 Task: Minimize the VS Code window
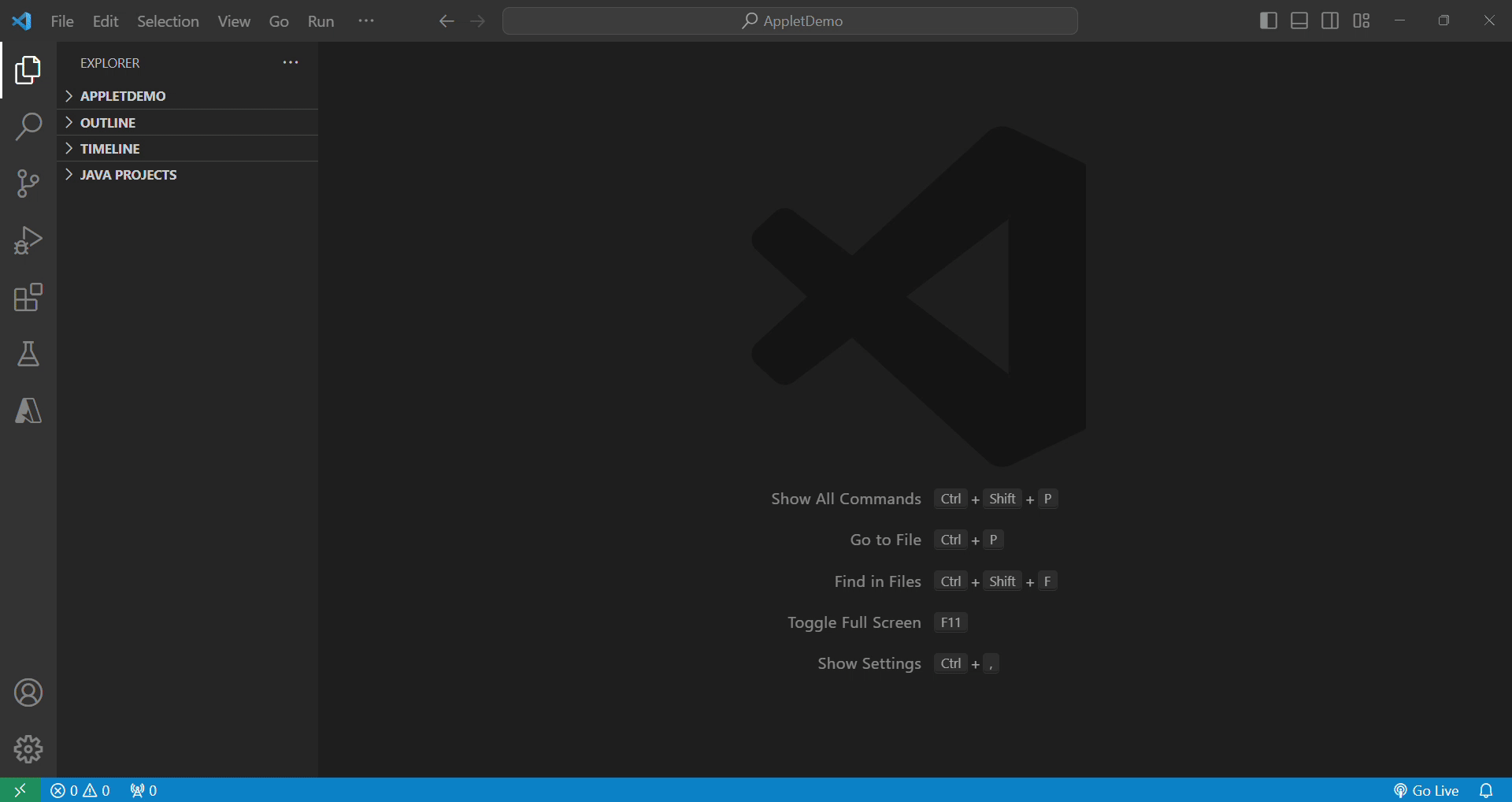[1399, 21]
